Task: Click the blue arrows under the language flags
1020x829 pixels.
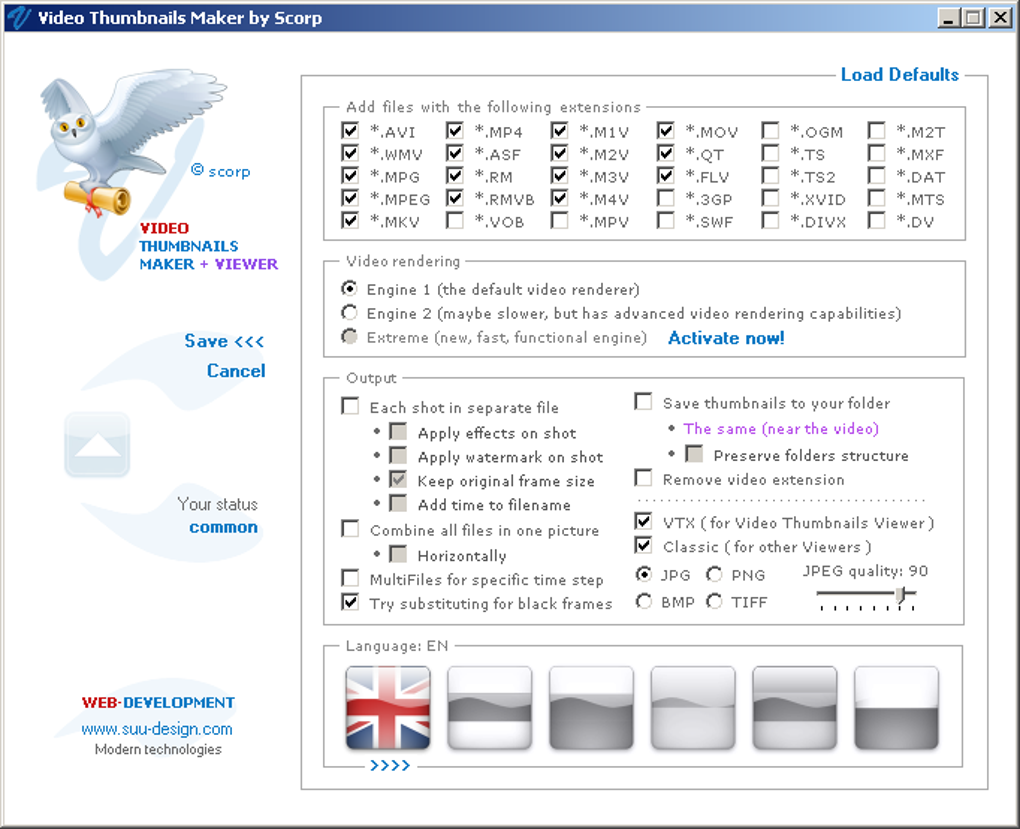Action: pos(390,766)
